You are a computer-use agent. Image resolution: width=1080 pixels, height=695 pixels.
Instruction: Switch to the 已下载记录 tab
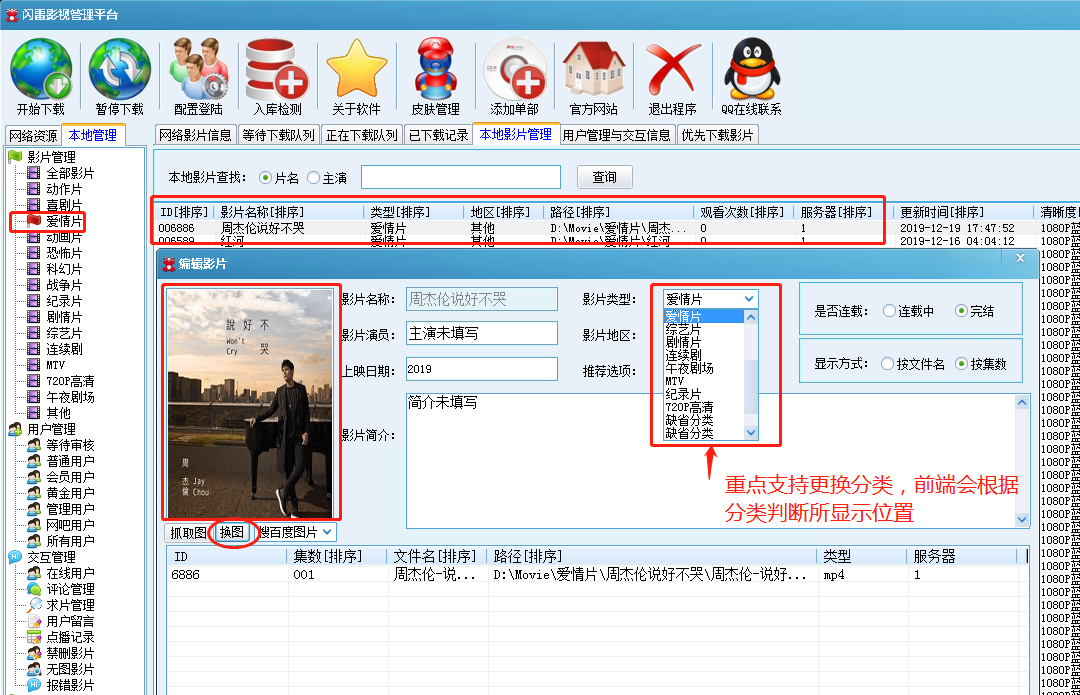[438, 135]
